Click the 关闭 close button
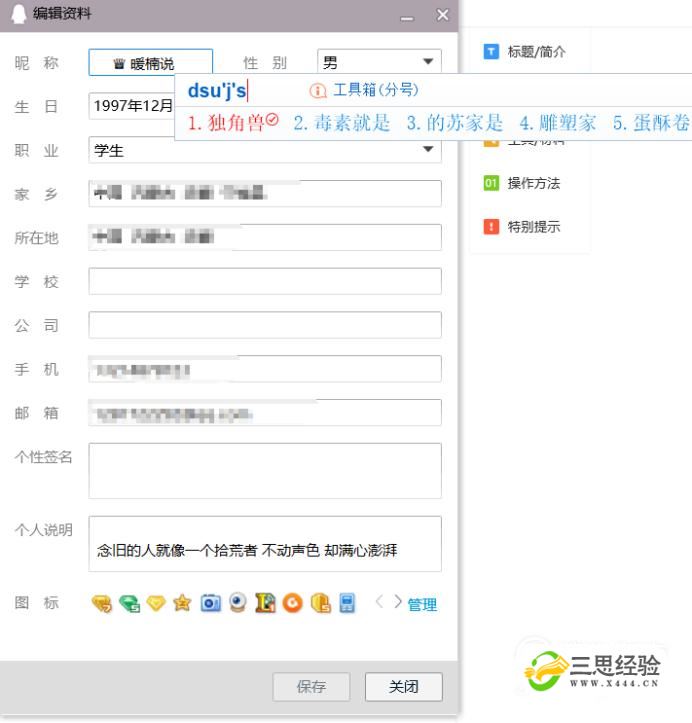692x723 pixels. (x=403, y=687)
